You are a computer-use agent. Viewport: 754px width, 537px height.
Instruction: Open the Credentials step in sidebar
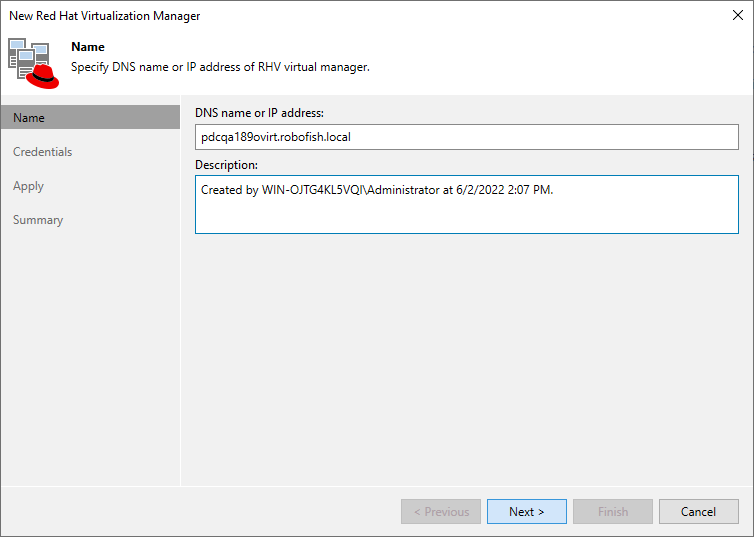tap(42, 152)
